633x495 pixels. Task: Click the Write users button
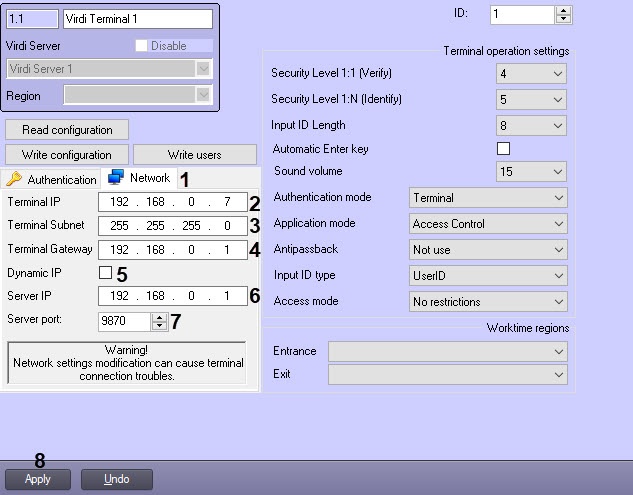(194, 155)
